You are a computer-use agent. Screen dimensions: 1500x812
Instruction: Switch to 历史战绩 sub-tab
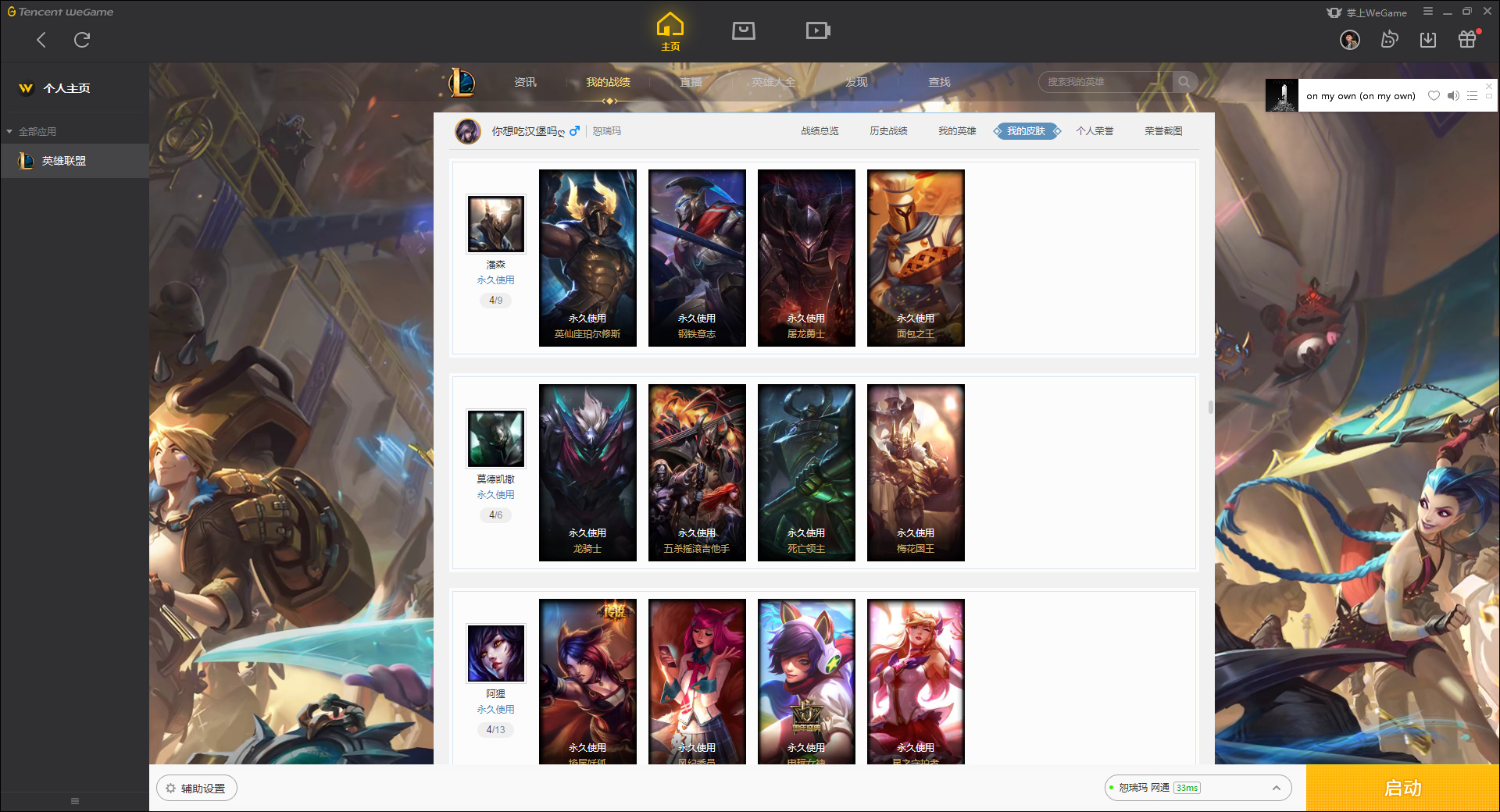888,131
